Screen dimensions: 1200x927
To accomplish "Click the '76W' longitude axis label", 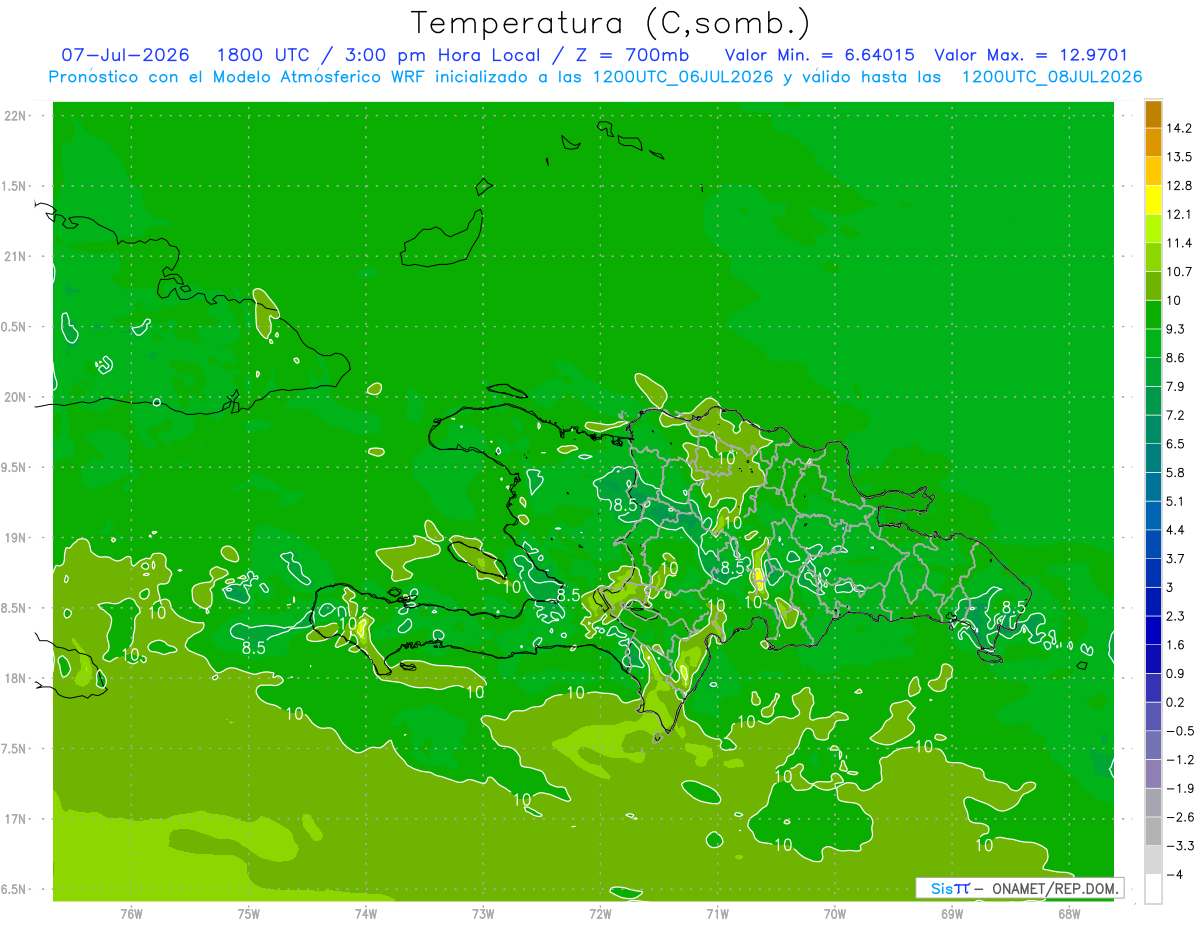I will coord(131,914).
